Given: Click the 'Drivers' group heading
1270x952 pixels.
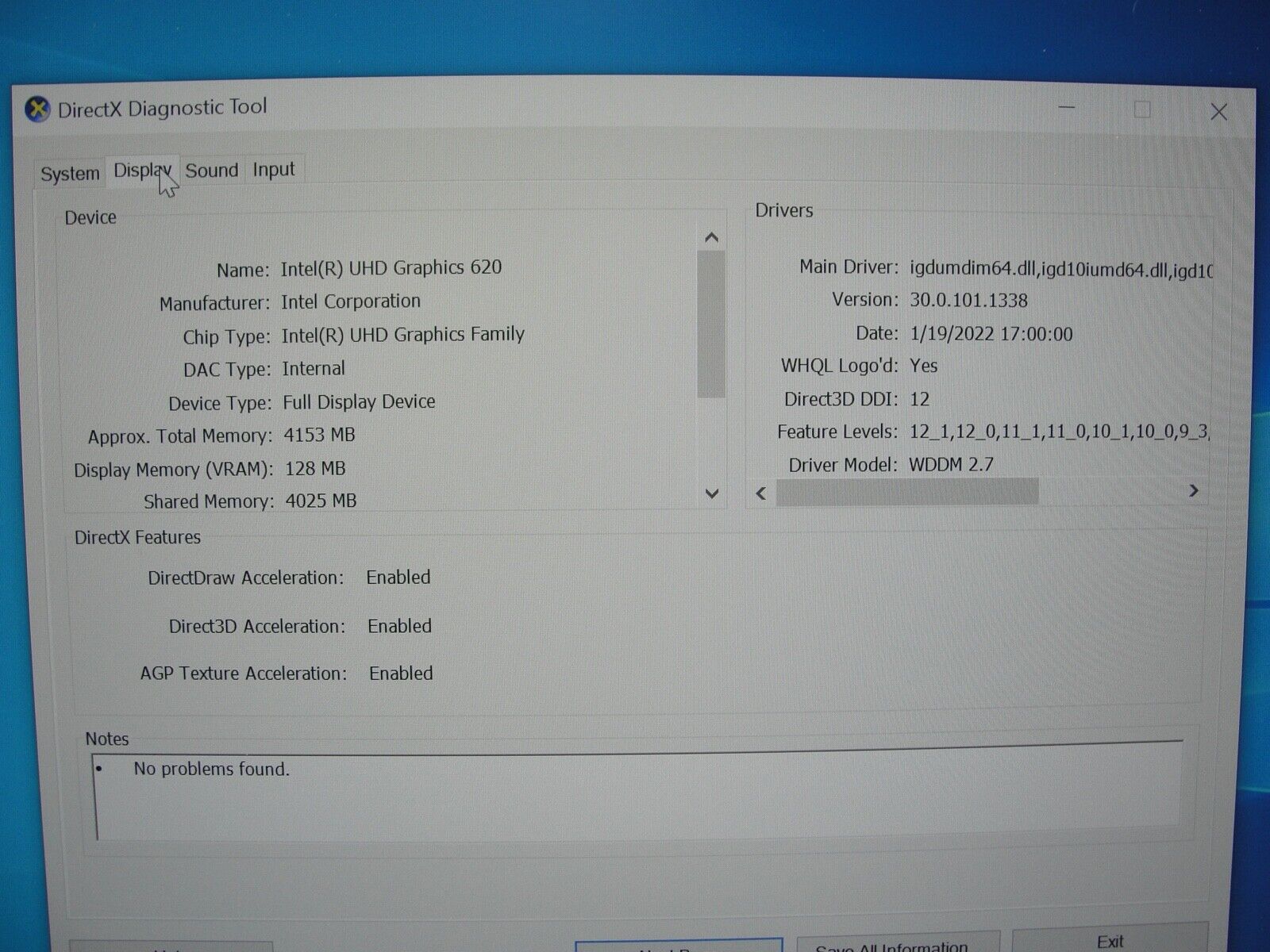Looking at the screenshot, I should [783, 210].
